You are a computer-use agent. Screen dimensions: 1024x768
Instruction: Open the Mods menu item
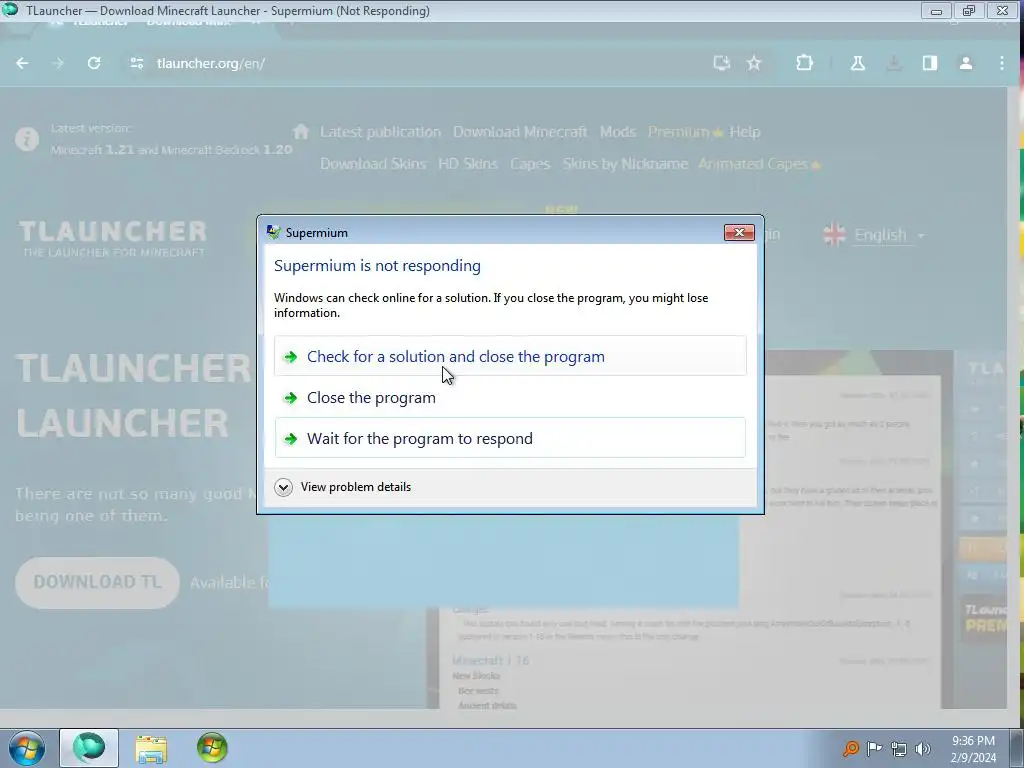[618, 132]
